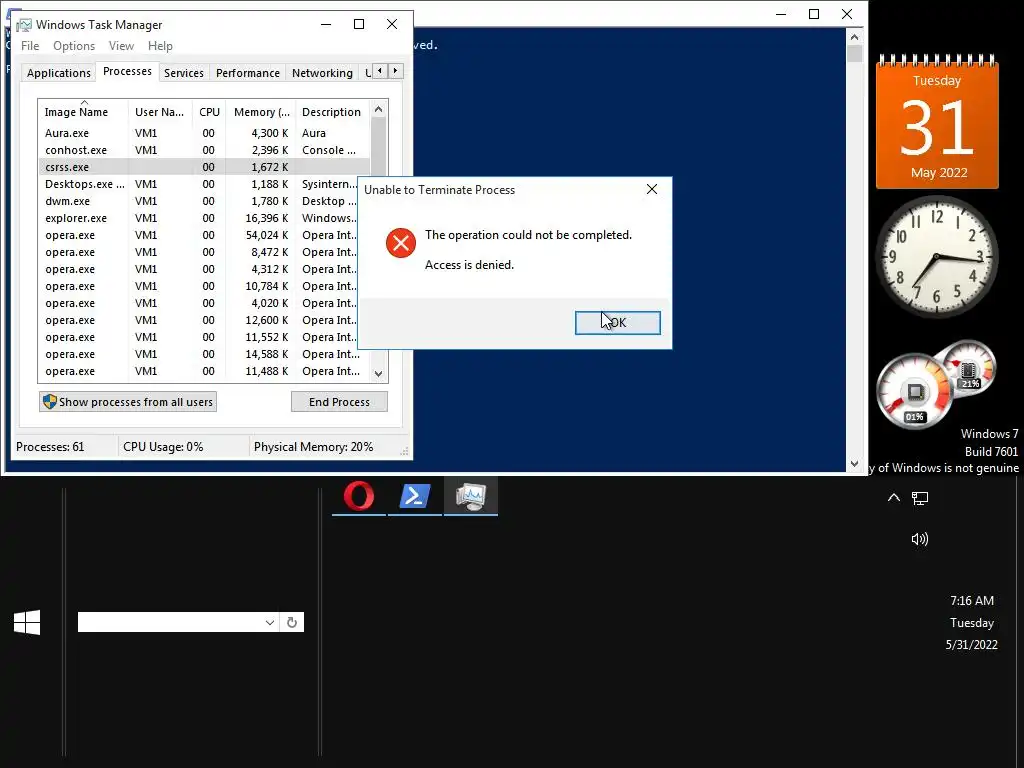
Task: Show hidden tray icons chevron
Action: (893, 498)
